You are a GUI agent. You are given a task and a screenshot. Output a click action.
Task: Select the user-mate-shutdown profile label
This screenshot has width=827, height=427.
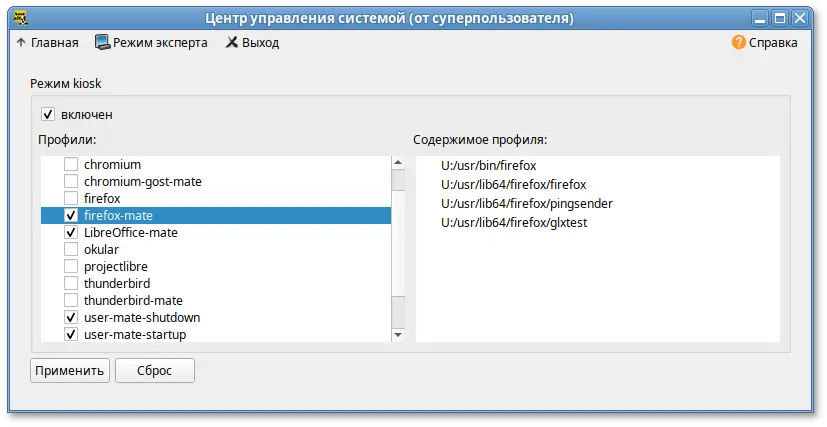coord(142,317)
